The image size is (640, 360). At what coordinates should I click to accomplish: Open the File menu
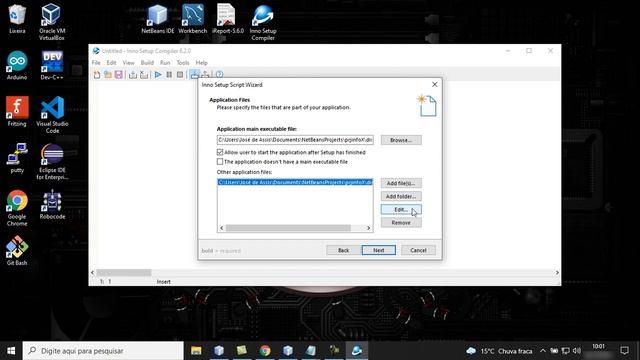pos(96,63)
